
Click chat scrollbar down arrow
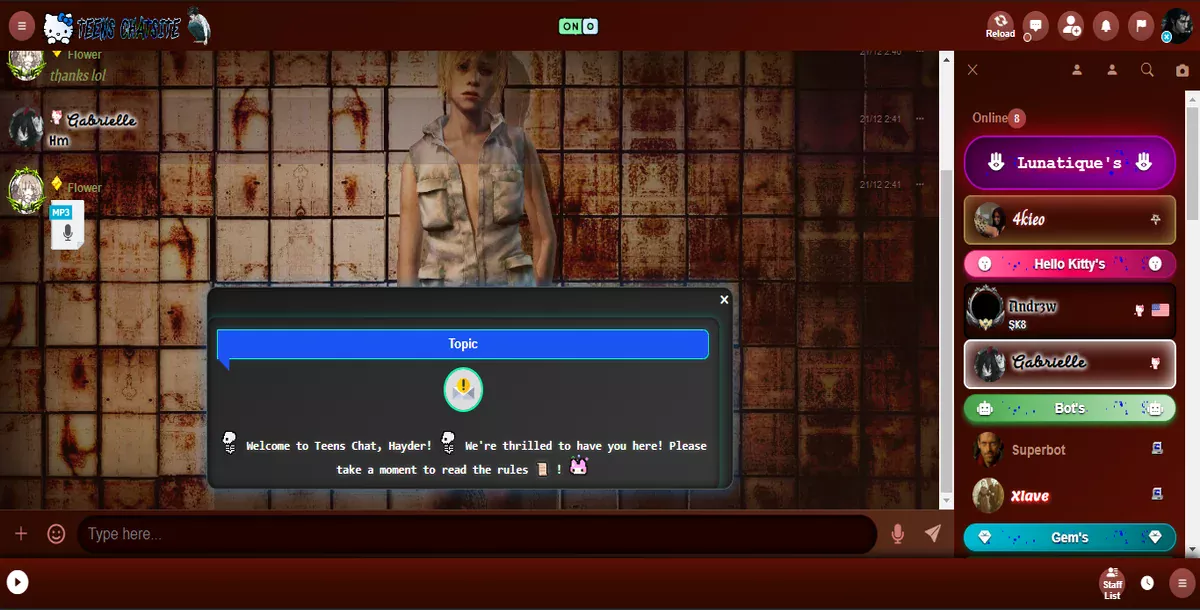pos(947,500)
